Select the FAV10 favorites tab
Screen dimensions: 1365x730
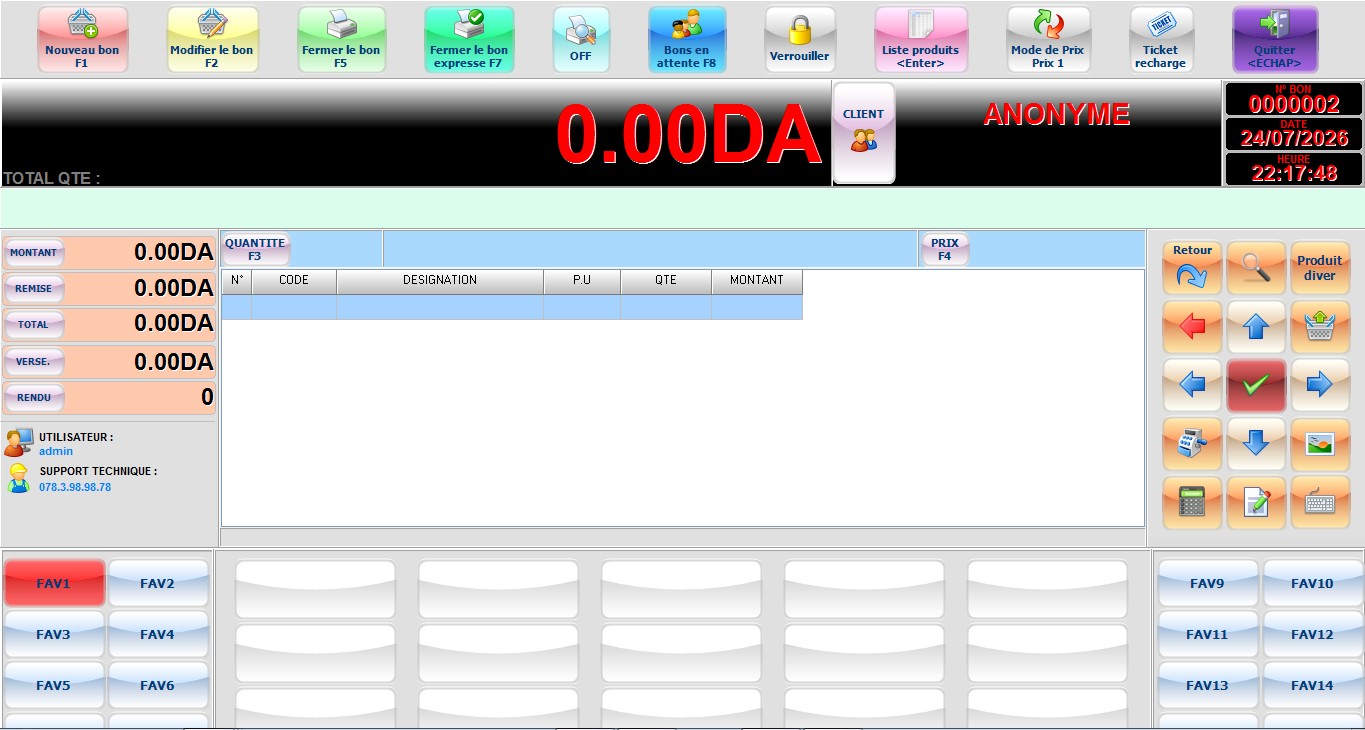pyautogui.click(x=1312, y=583)
